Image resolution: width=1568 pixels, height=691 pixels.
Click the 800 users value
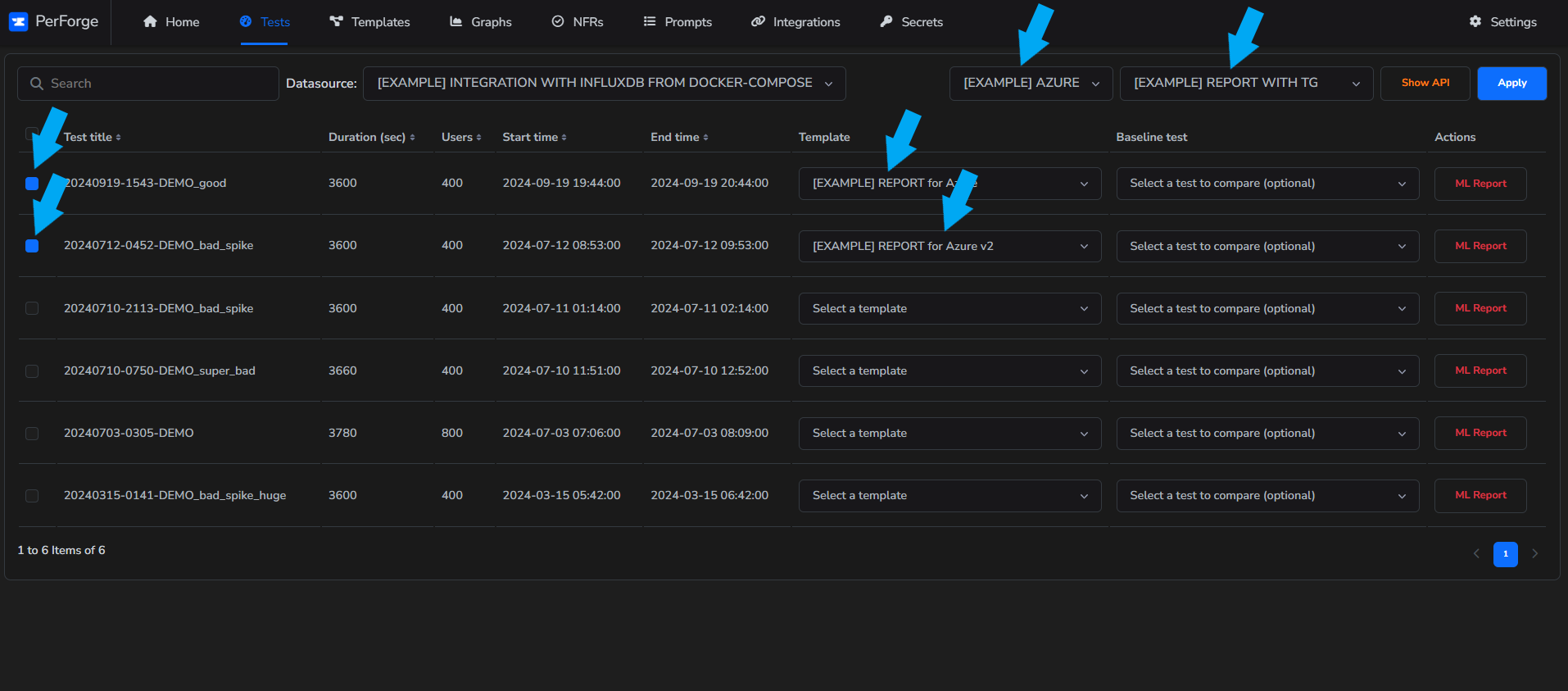(452, 433)
